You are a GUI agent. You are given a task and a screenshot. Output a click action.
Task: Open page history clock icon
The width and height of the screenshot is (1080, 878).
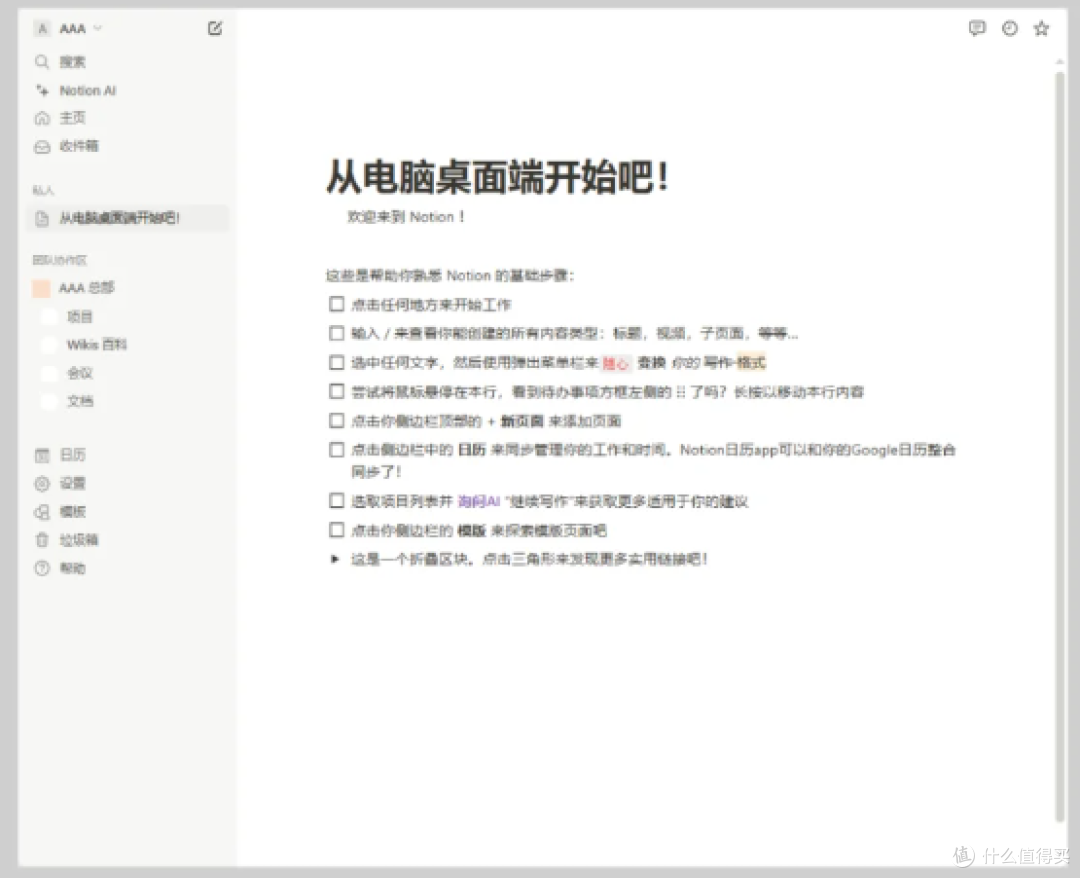tap(1010, 28)
